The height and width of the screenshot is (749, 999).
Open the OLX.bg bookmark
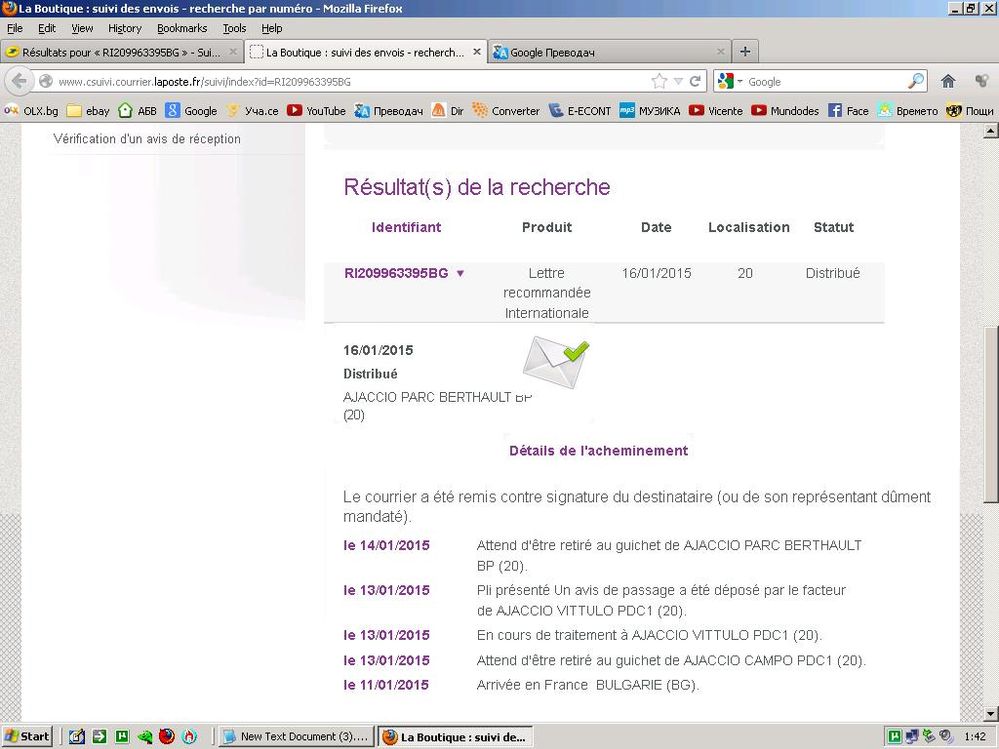click(x=31, y=111)
